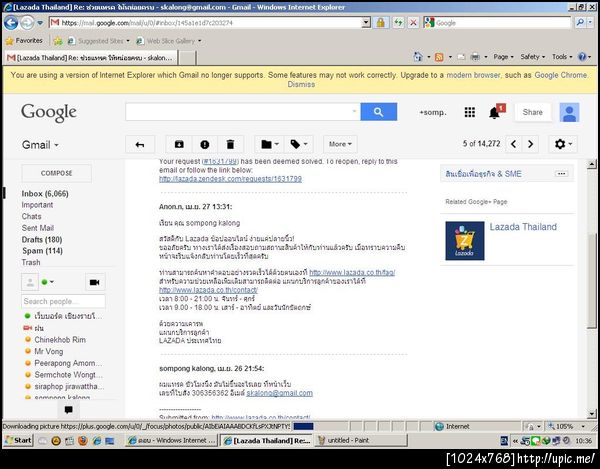This screenshot has height=469, width=600.
Task: Click the message pane scroll down arrow
Action: click(592, 414)
